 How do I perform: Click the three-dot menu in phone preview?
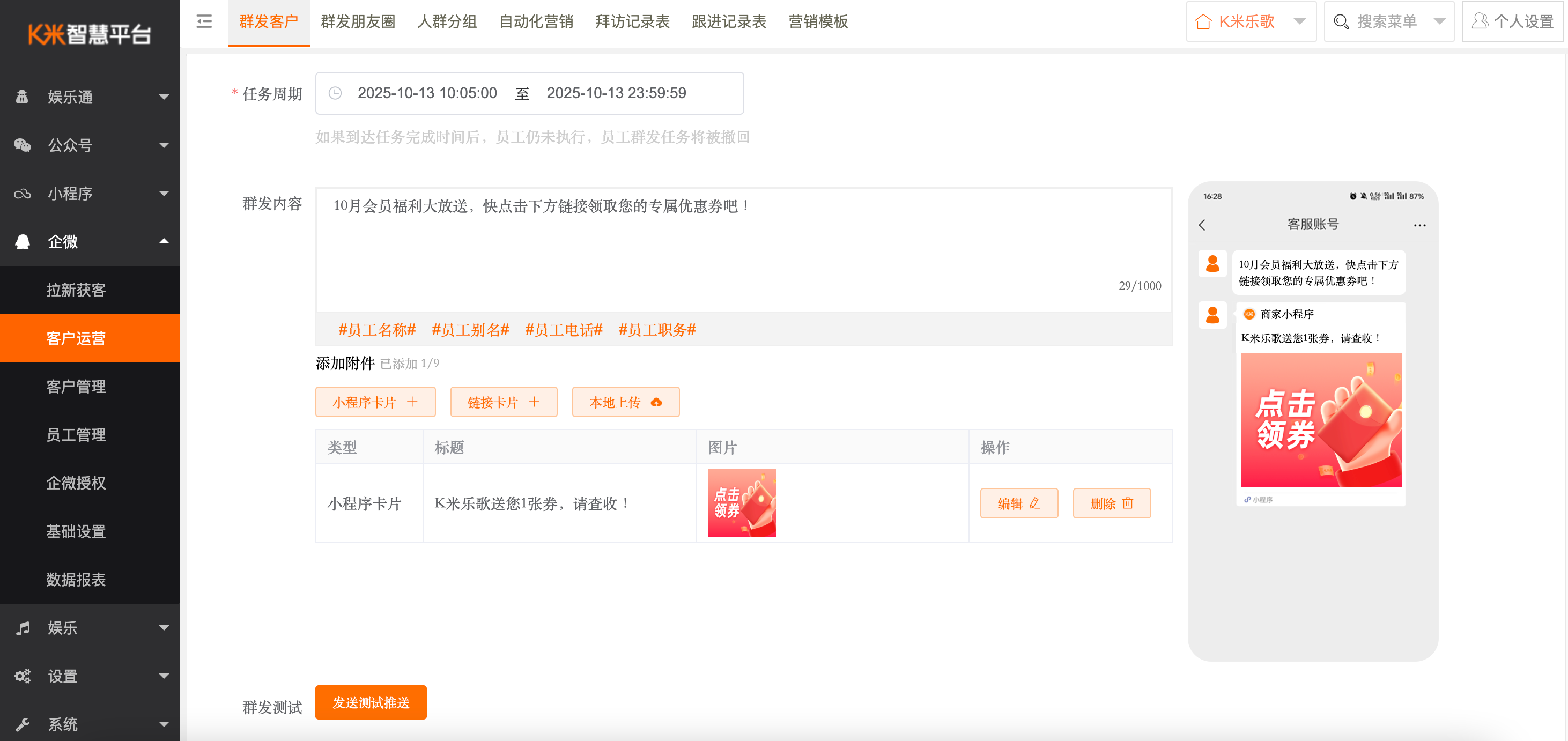[1419, 225]
